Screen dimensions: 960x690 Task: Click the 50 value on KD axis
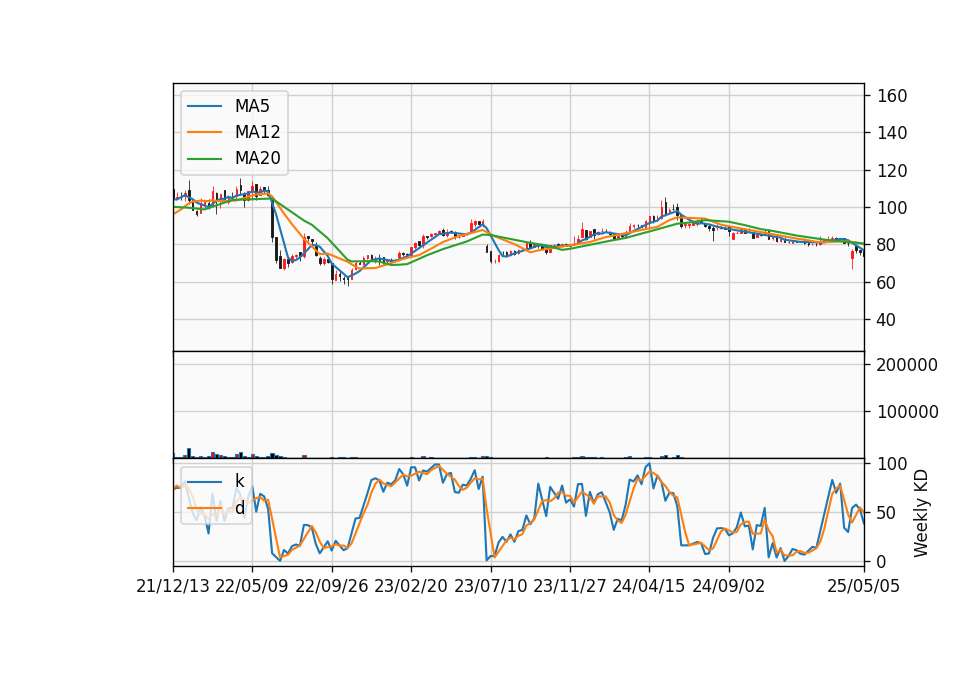[887, 513]
